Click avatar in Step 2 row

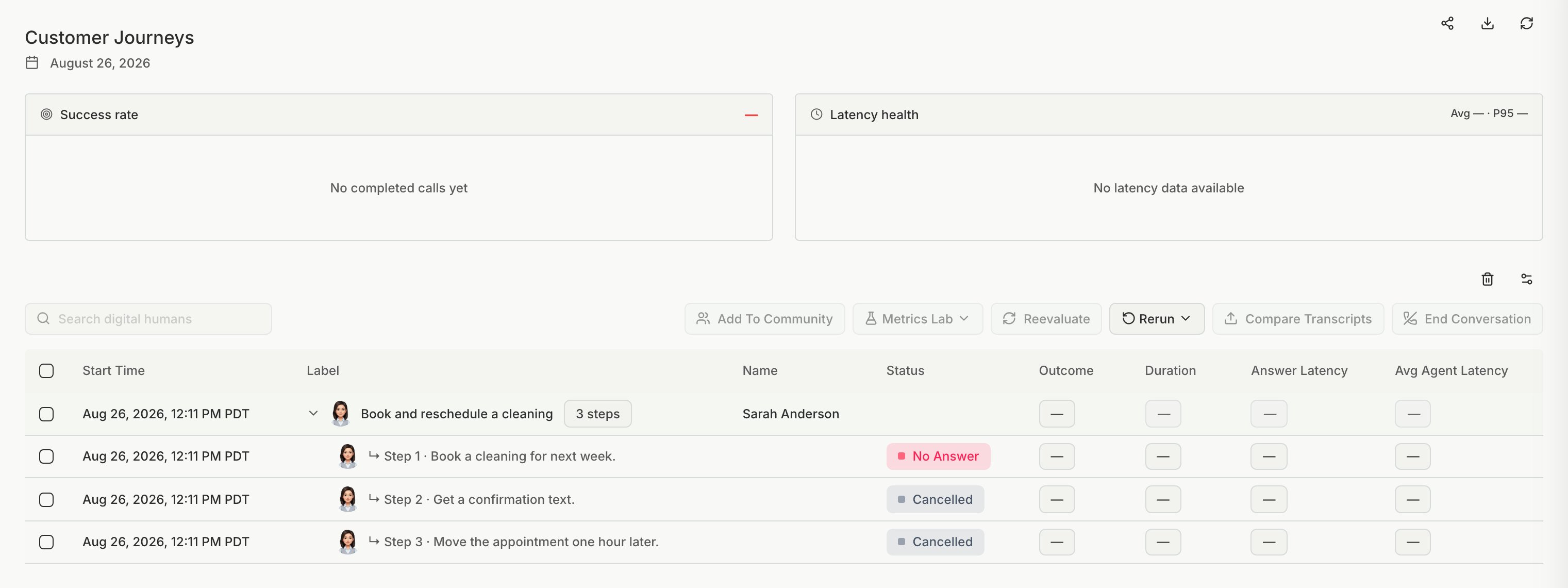pos(347,499)
